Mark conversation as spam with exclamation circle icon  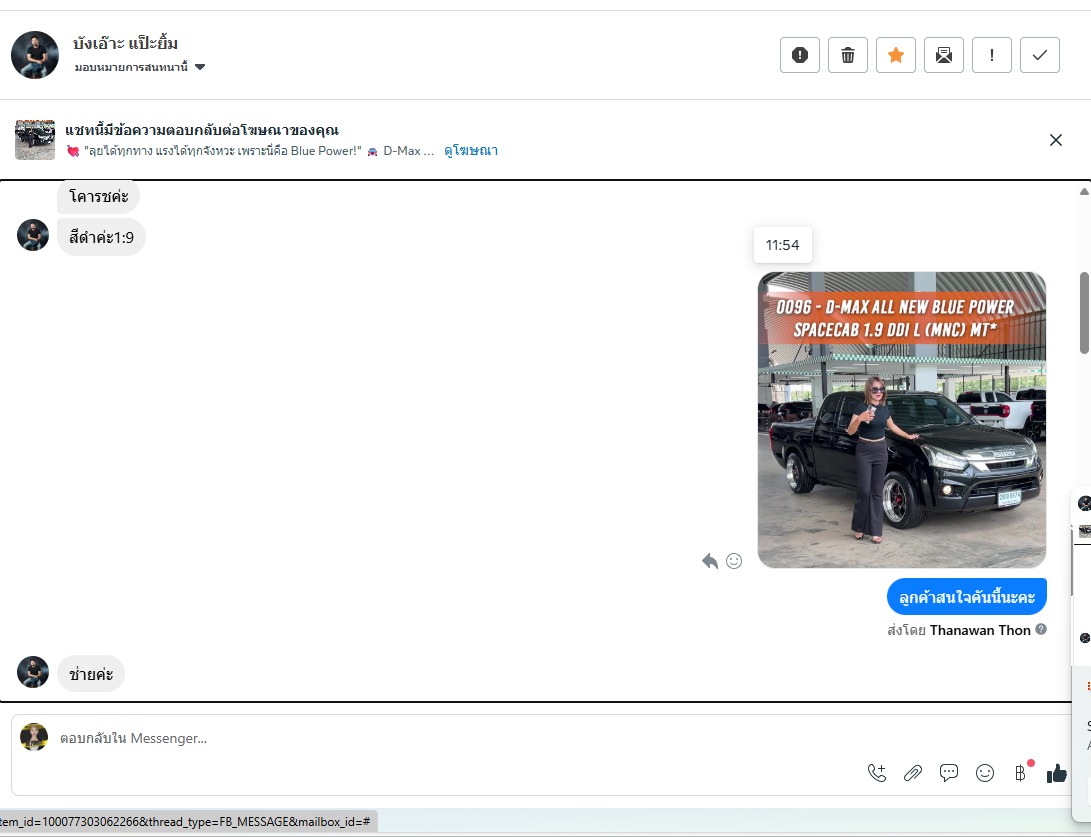pos(799,55)
